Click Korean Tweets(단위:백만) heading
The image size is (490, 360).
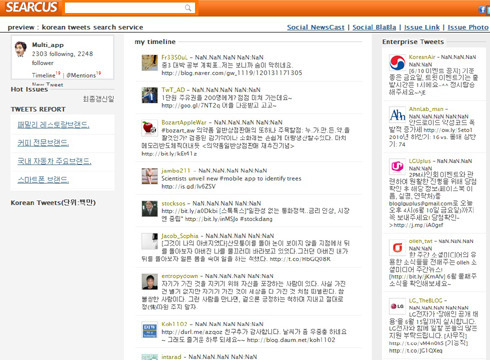point(53,203)
